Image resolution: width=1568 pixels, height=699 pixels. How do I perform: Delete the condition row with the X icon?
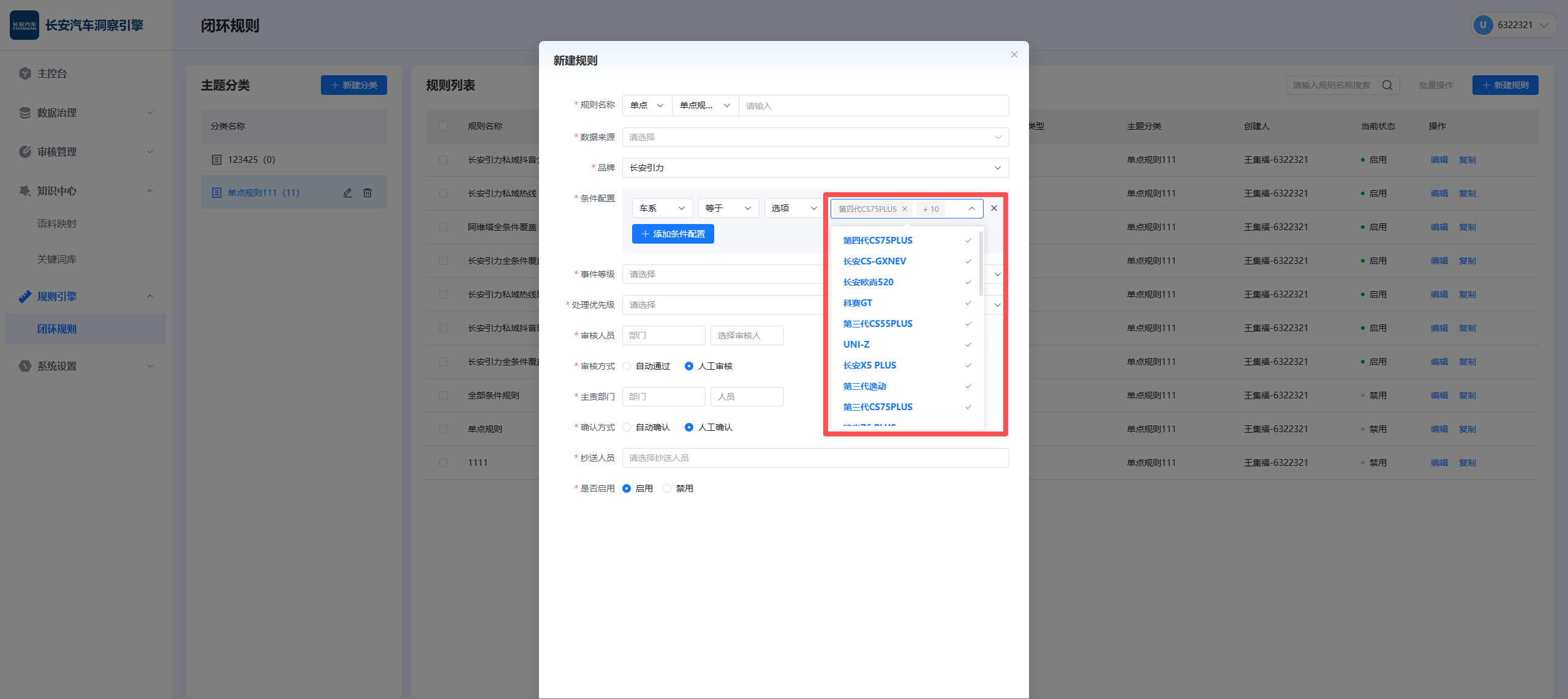994,208
